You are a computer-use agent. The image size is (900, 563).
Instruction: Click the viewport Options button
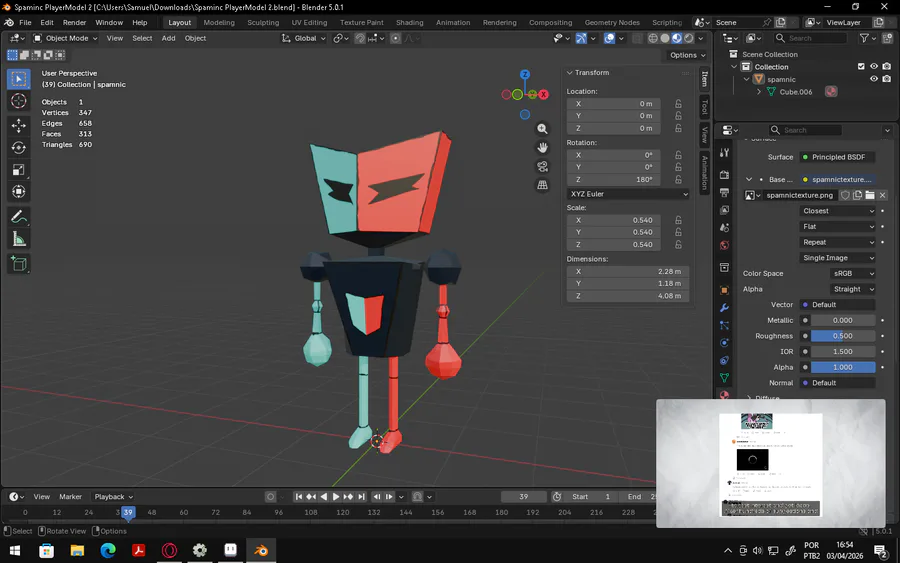click(x=688, y=55)
